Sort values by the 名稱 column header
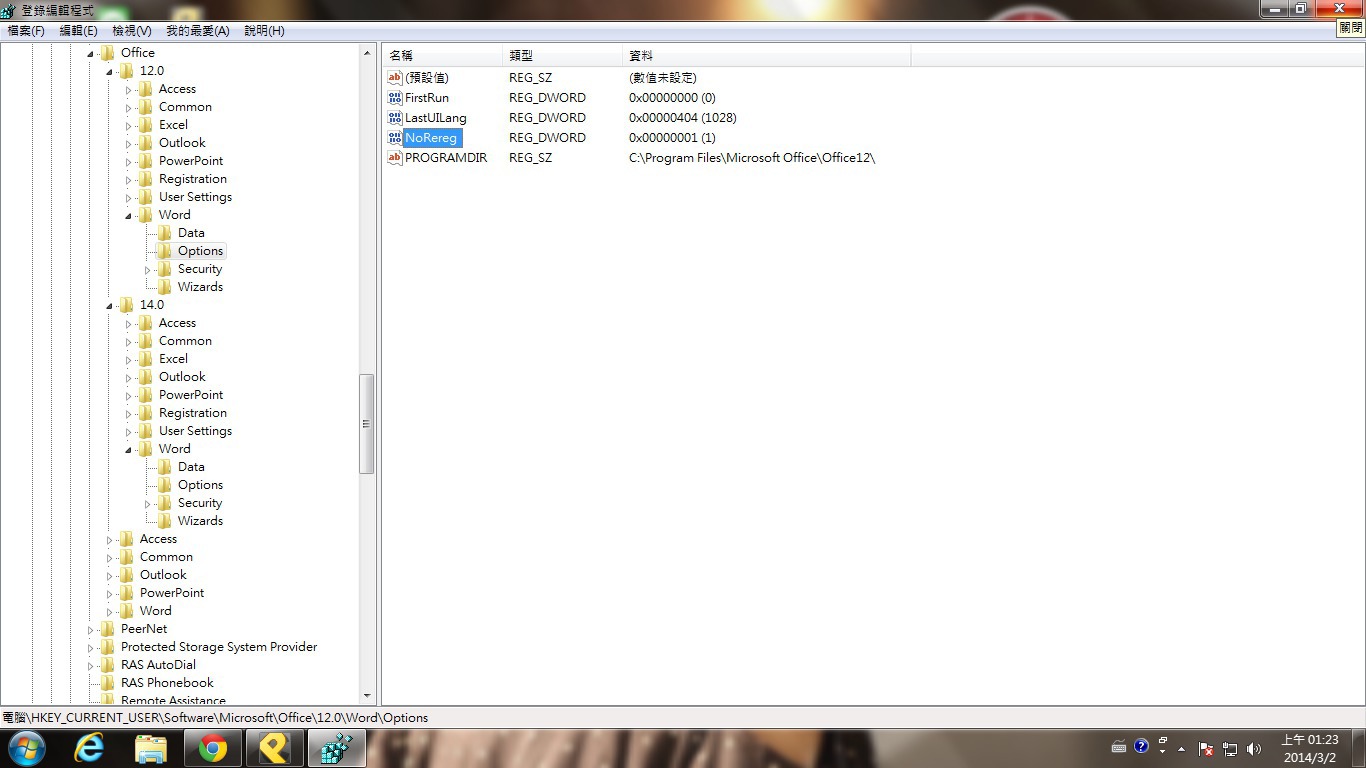Screen dimensions: 1366x768 [442, 56]
